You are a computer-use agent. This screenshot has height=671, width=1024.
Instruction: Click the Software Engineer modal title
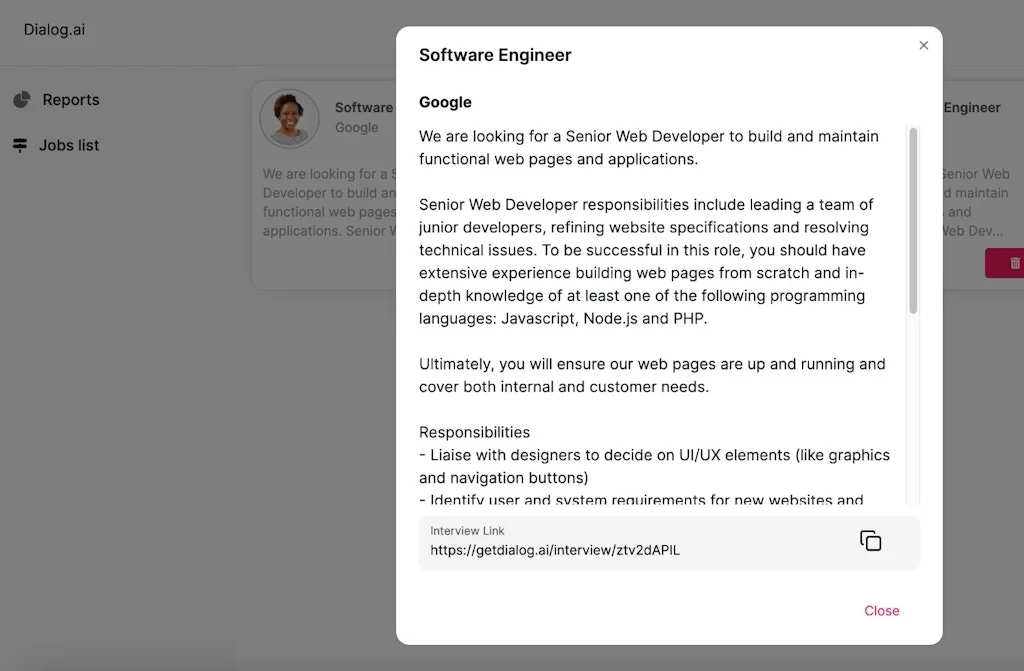tap(494, 55)
